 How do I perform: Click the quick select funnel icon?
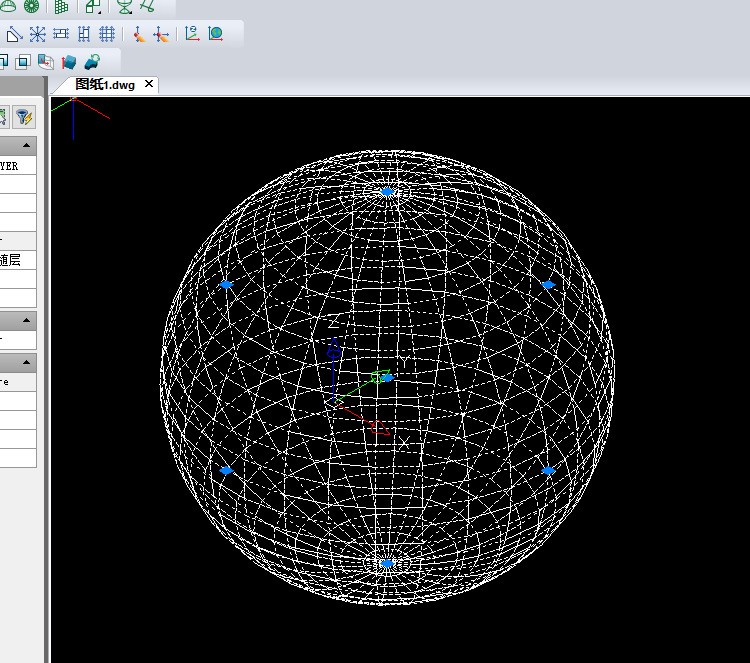[24, 117]
